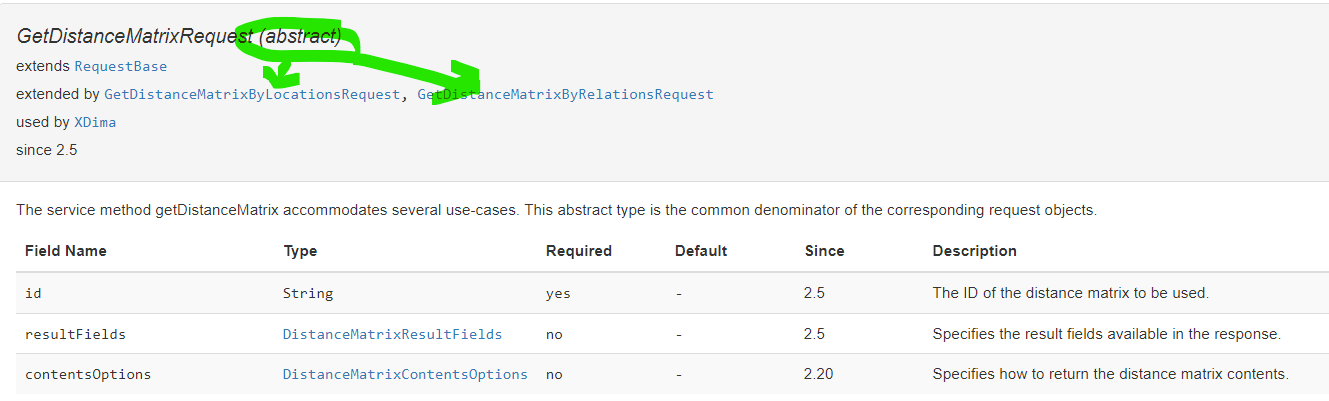
Task: Select the Type column header
Action: [300, 251]
